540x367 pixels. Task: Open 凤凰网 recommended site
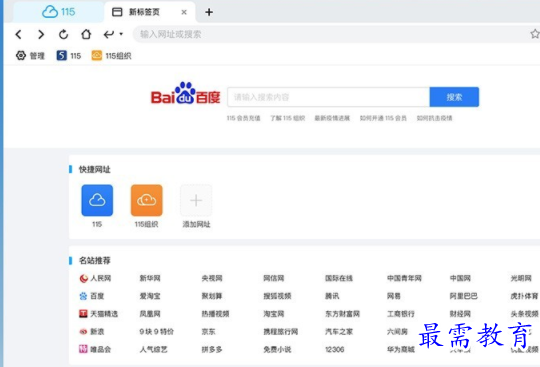tap(150, 314)
